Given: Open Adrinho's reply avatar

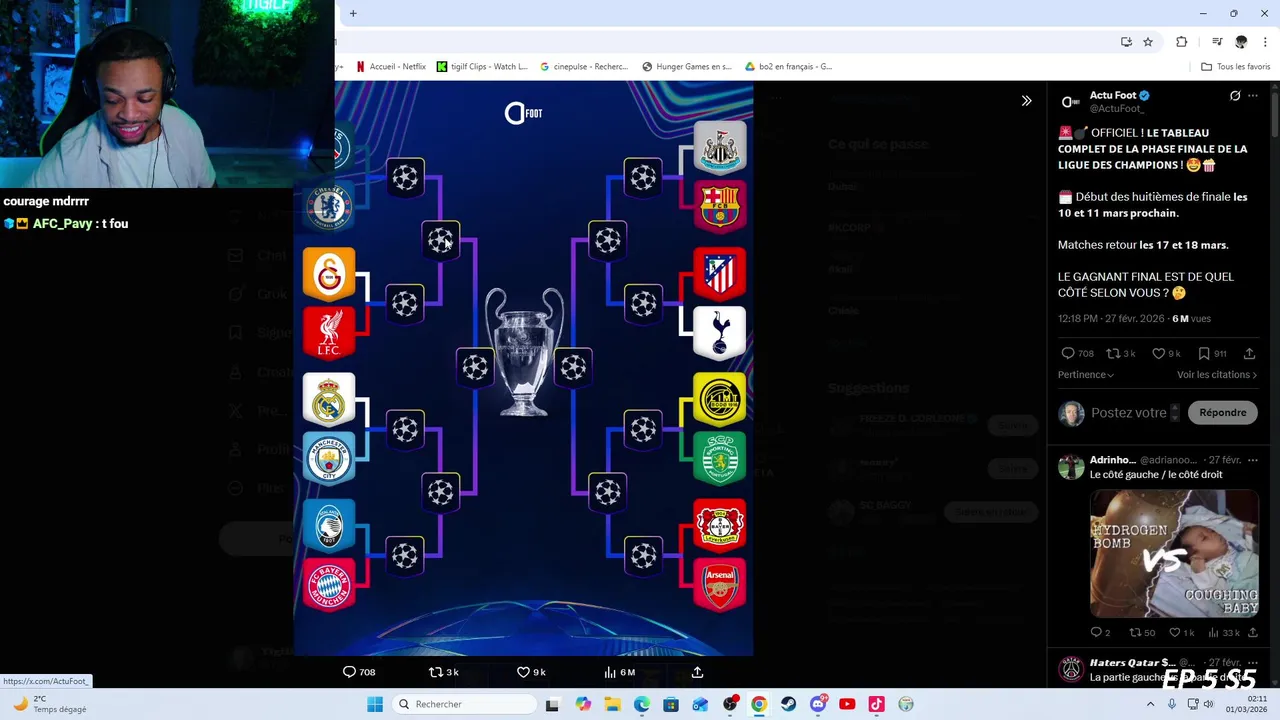Looking at the screenshot, I should click(x=1071, y=466).
